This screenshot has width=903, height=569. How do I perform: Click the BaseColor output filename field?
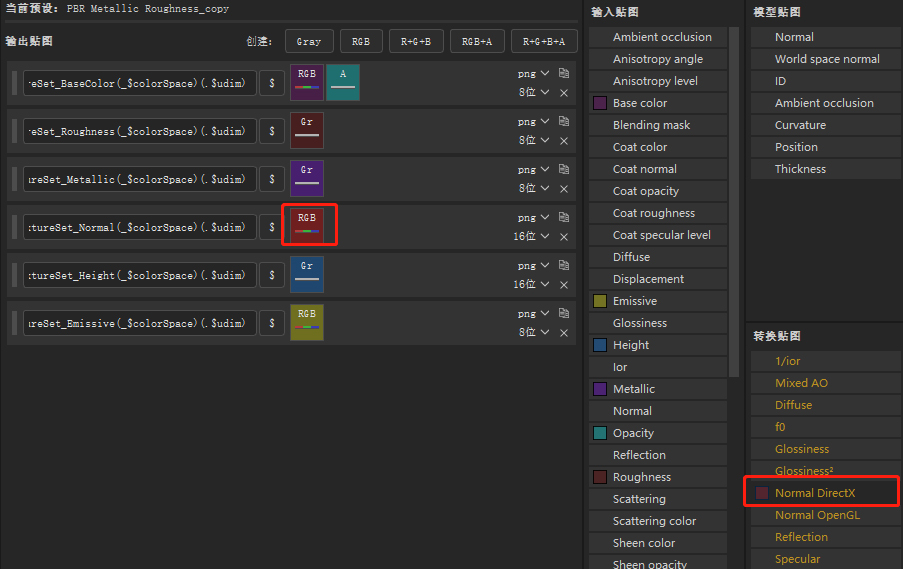pos(139,84)
